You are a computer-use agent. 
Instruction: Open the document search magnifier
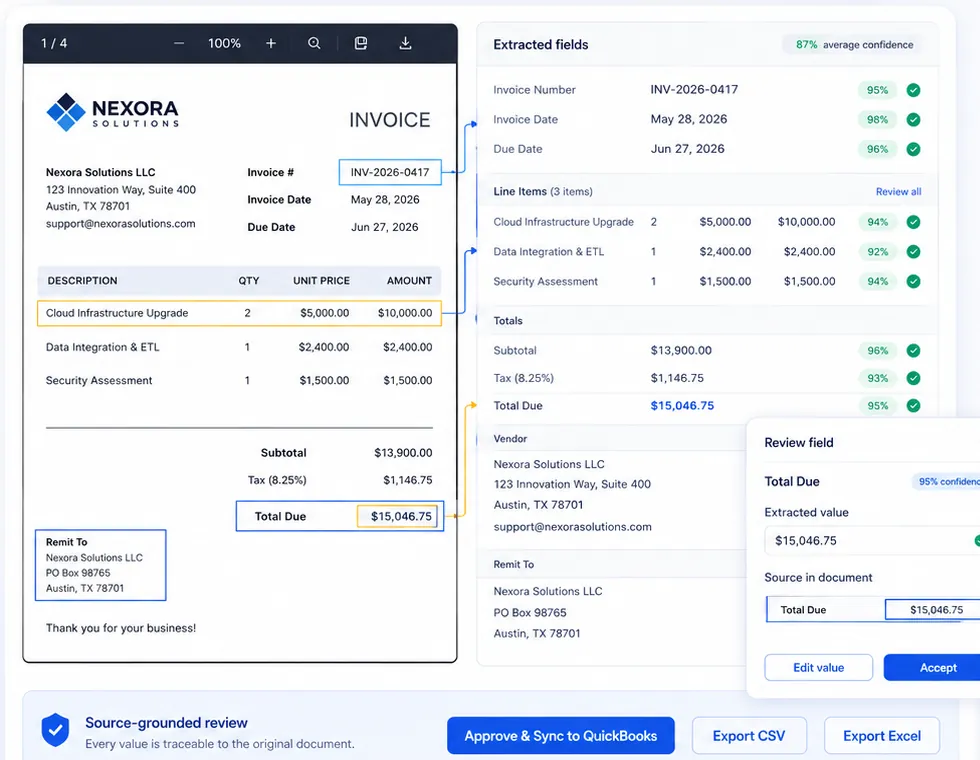(x=314, y=43)
